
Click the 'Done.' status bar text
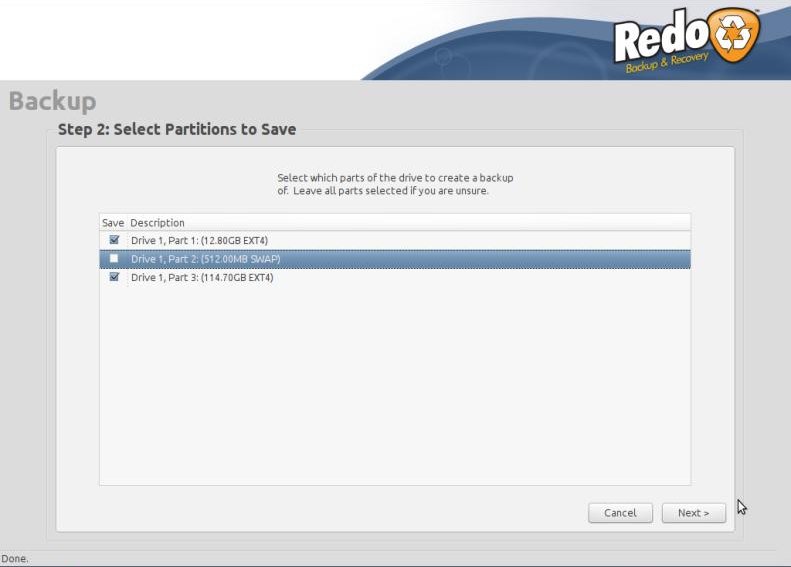[x=15, y=558]
